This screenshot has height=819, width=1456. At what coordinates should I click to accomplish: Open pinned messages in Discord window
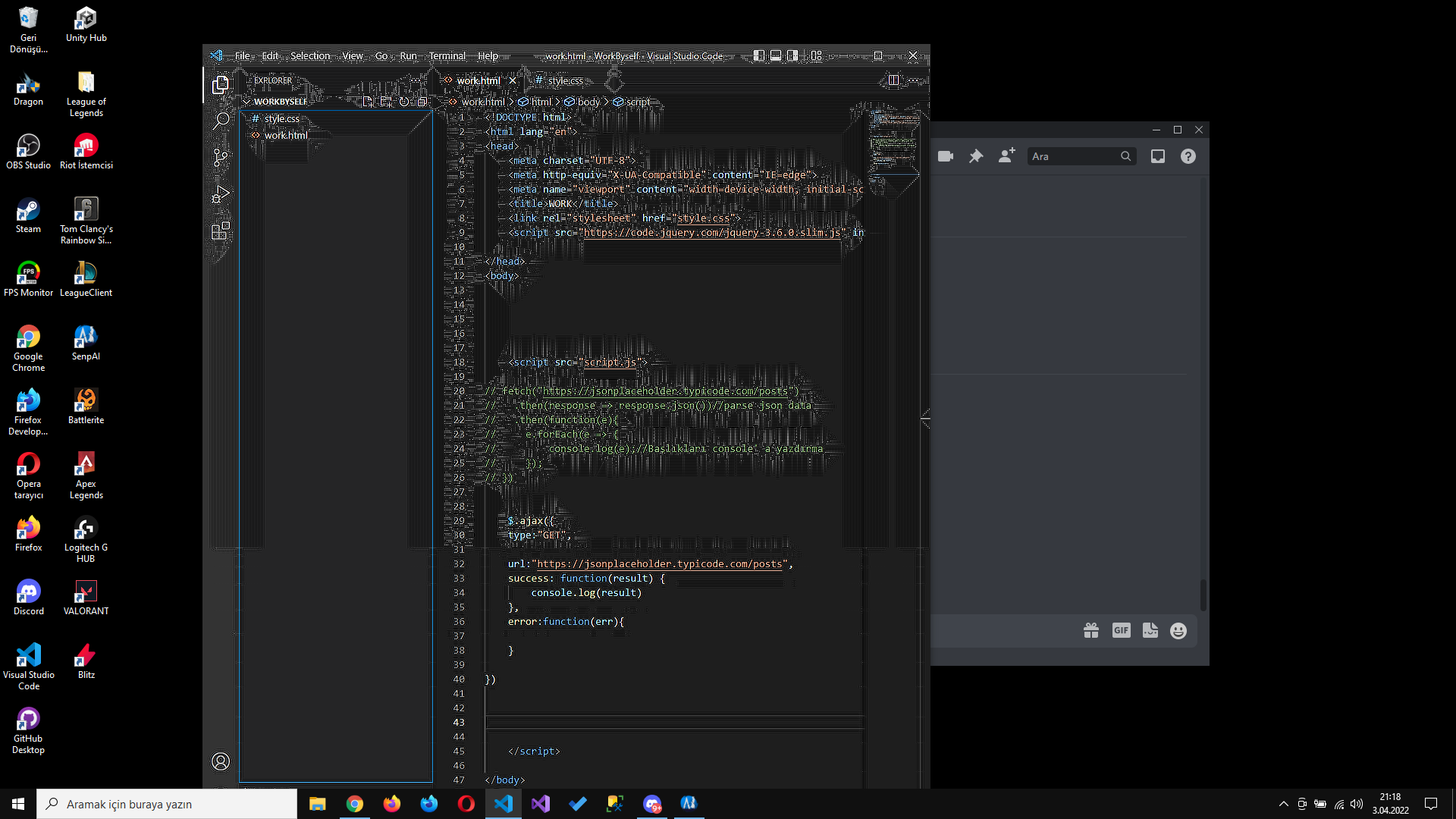pos(976,156)
